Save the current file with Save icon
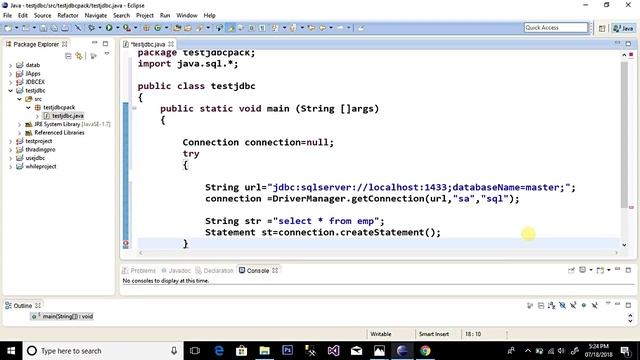The image size is (640, 360). point(43,28)
